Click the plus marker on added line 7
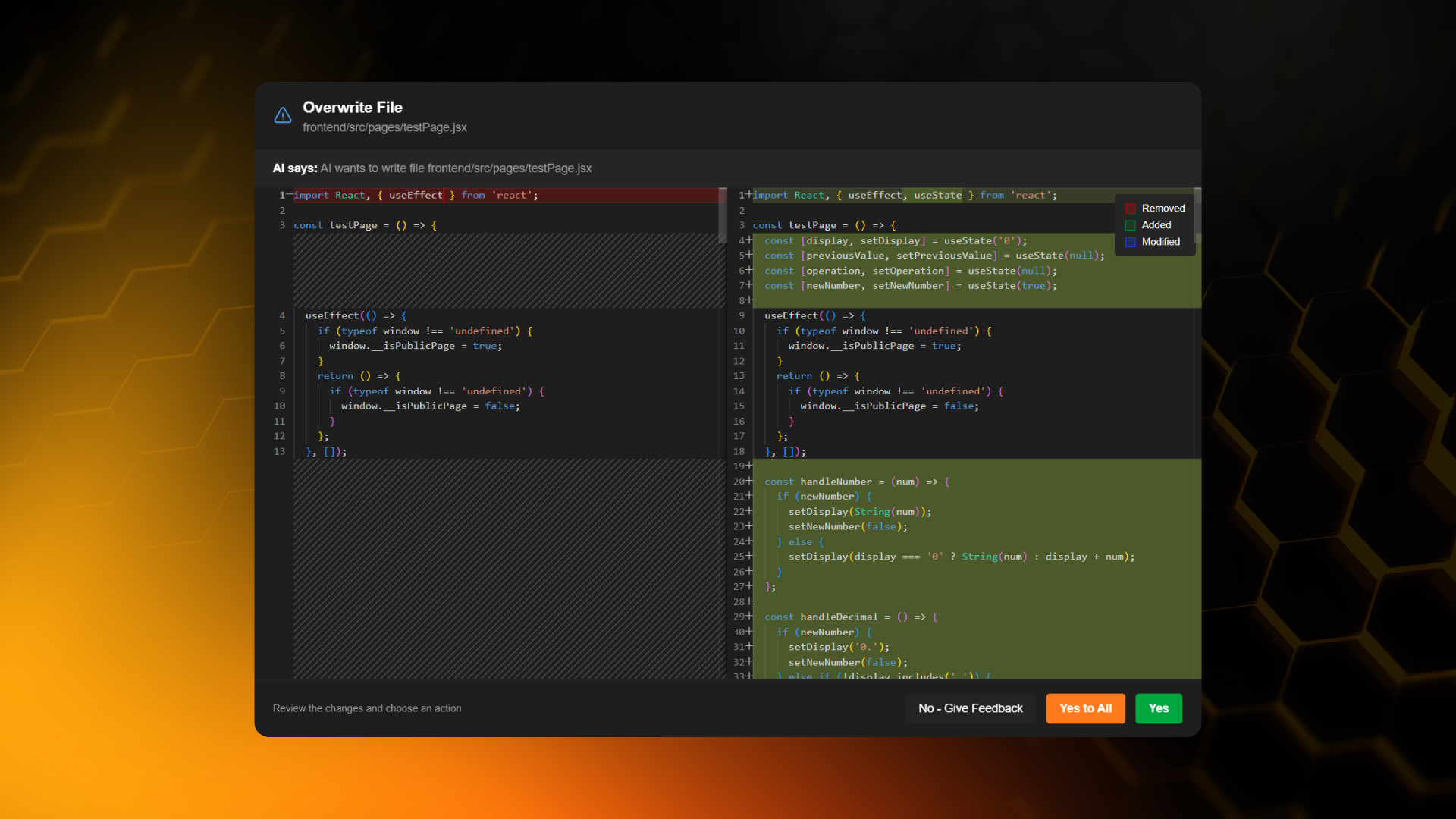This screenshot has width=1456, height=819. [x=749, y=285]
